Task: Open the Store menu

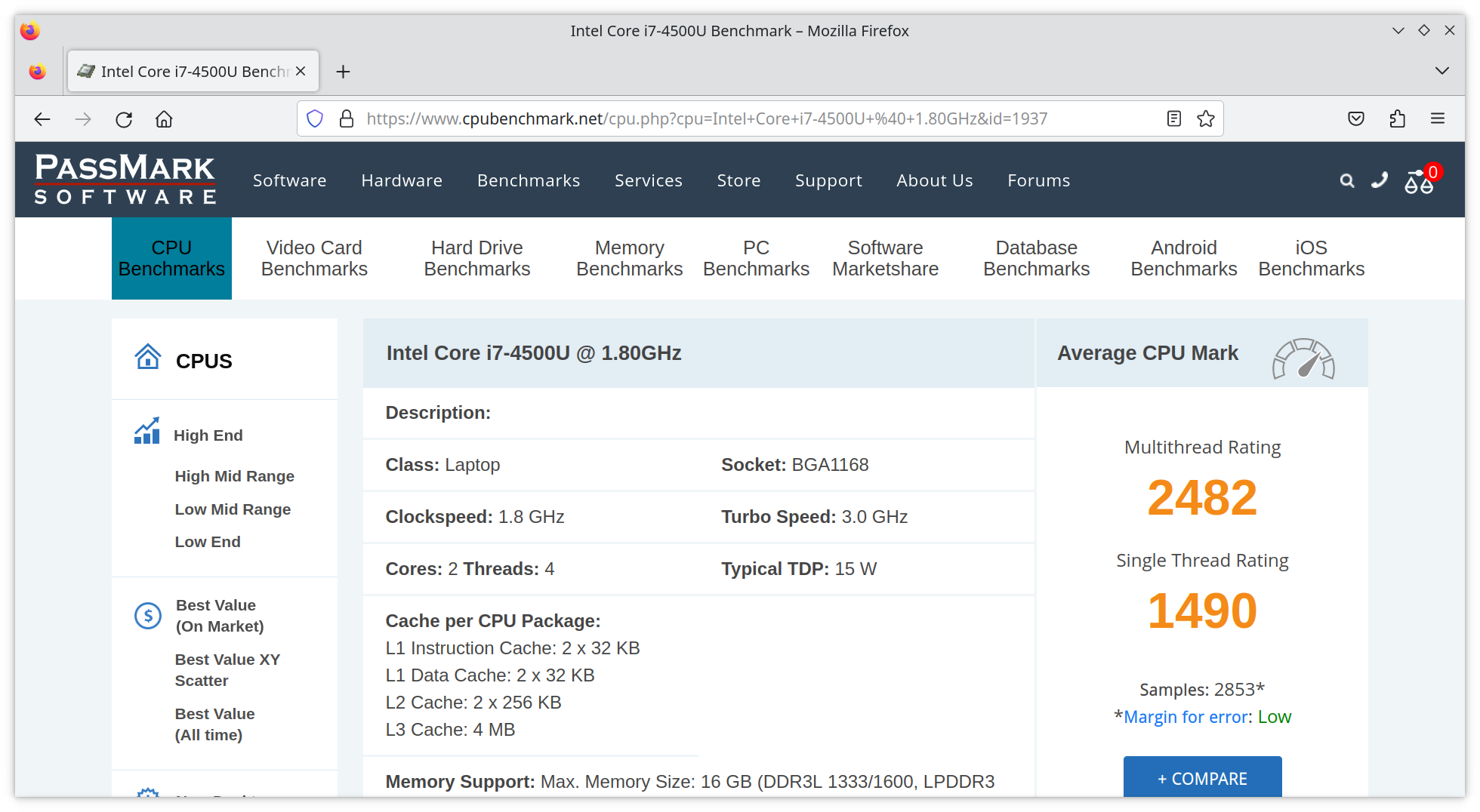Action: 738,180
